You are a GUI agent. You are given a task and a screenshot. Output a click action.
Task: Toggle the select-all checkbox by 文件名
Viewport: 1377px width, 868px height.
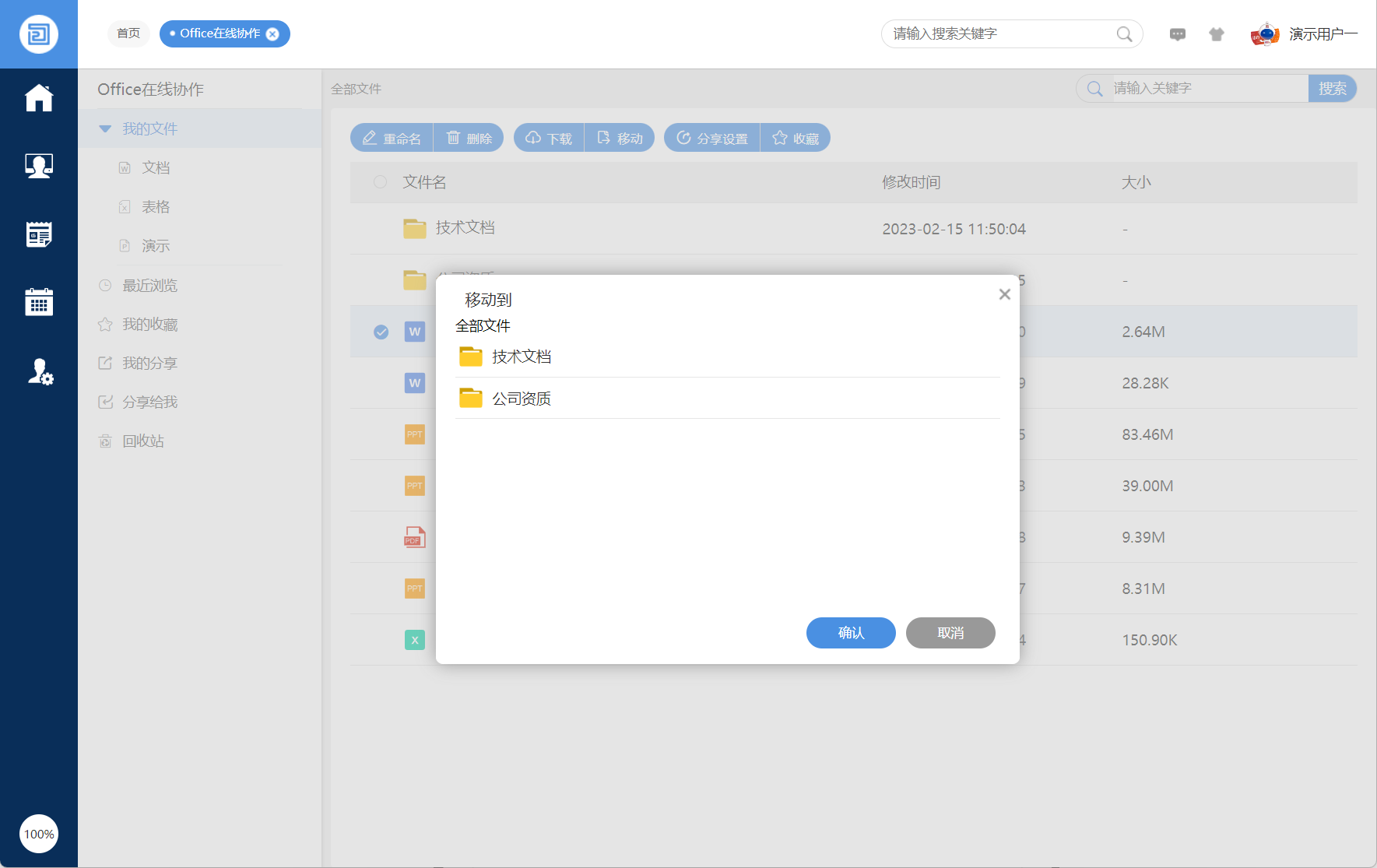(380, 182)
